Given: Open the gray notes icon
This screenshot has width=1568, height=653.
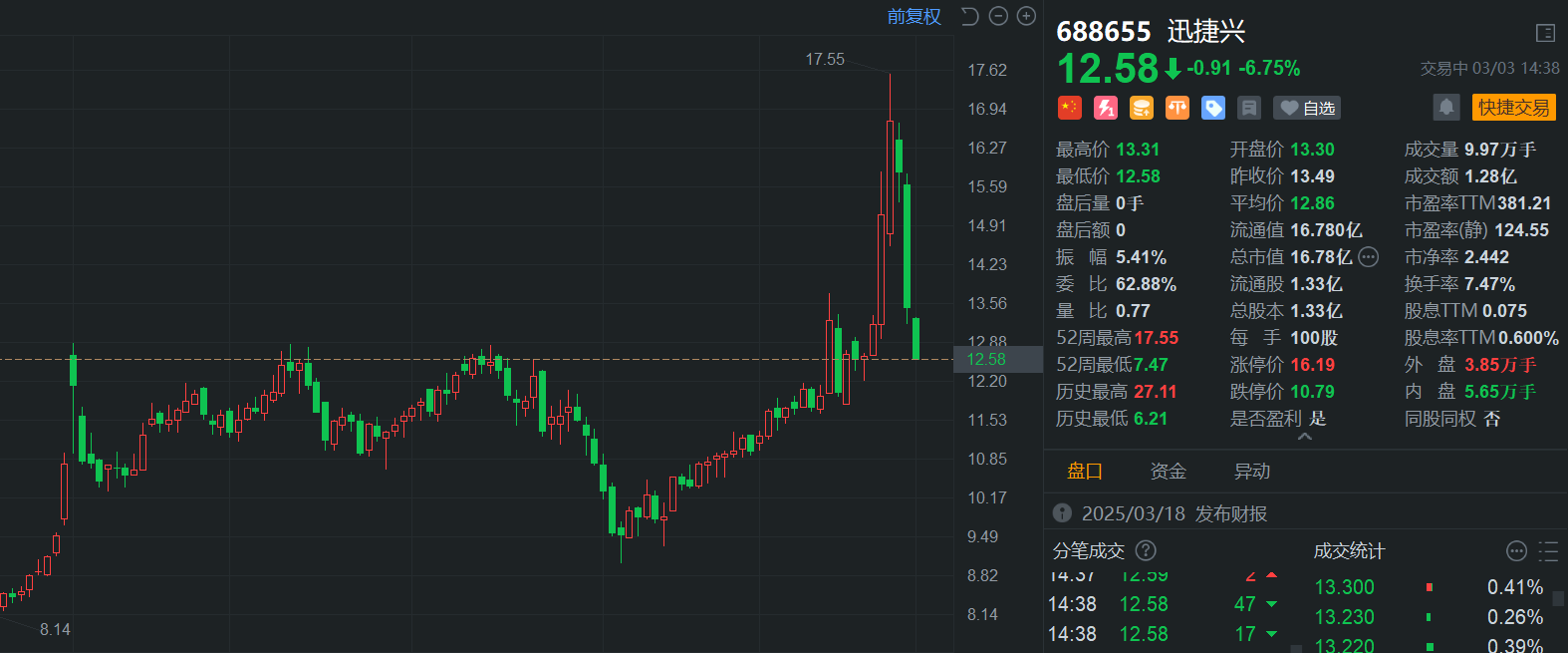Looking at the screenshot, I should tap(1249, 108).
